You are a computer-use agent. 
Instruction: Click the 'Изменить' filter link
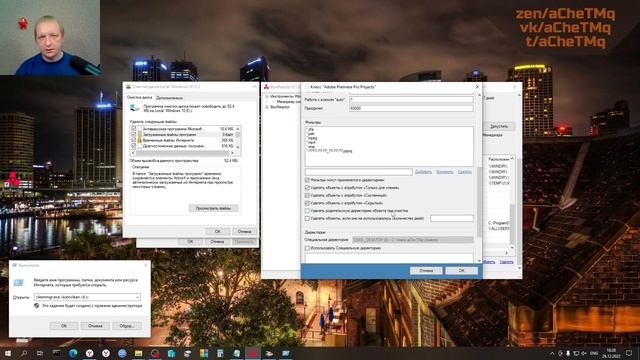(444, 172)
